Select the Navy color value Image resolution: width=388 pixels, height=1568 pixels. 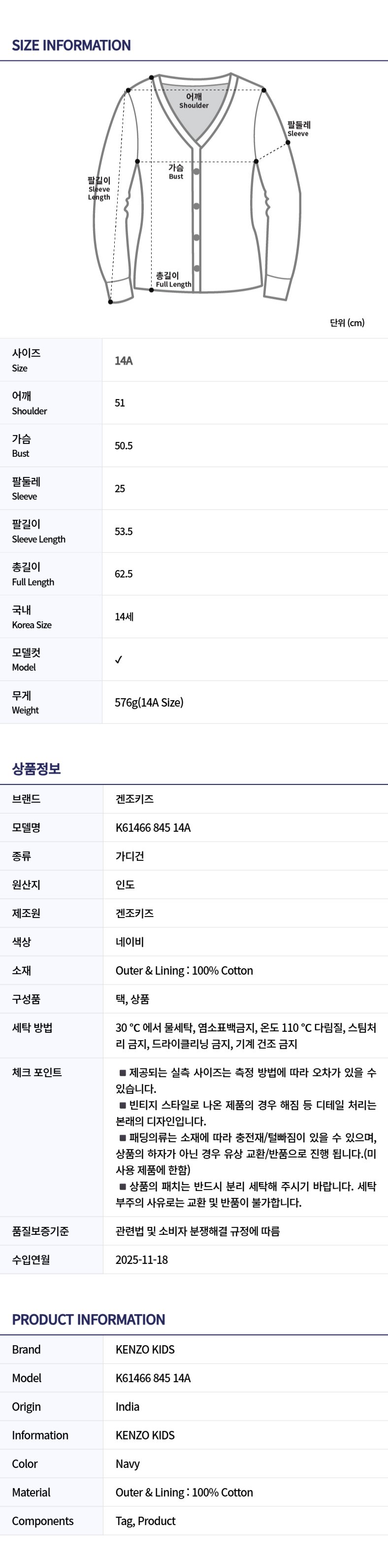coord(128,1464)
